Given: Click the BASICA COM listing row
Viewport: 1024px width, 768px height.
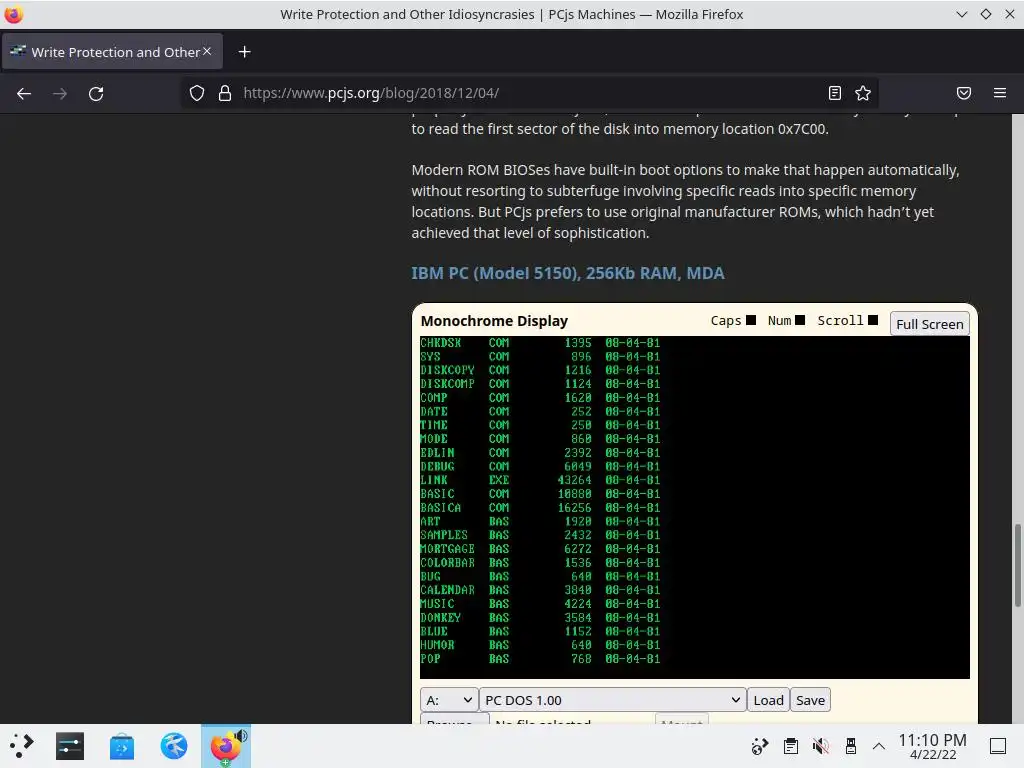Looking at the screenshot, I should click(x=540, y=507).
